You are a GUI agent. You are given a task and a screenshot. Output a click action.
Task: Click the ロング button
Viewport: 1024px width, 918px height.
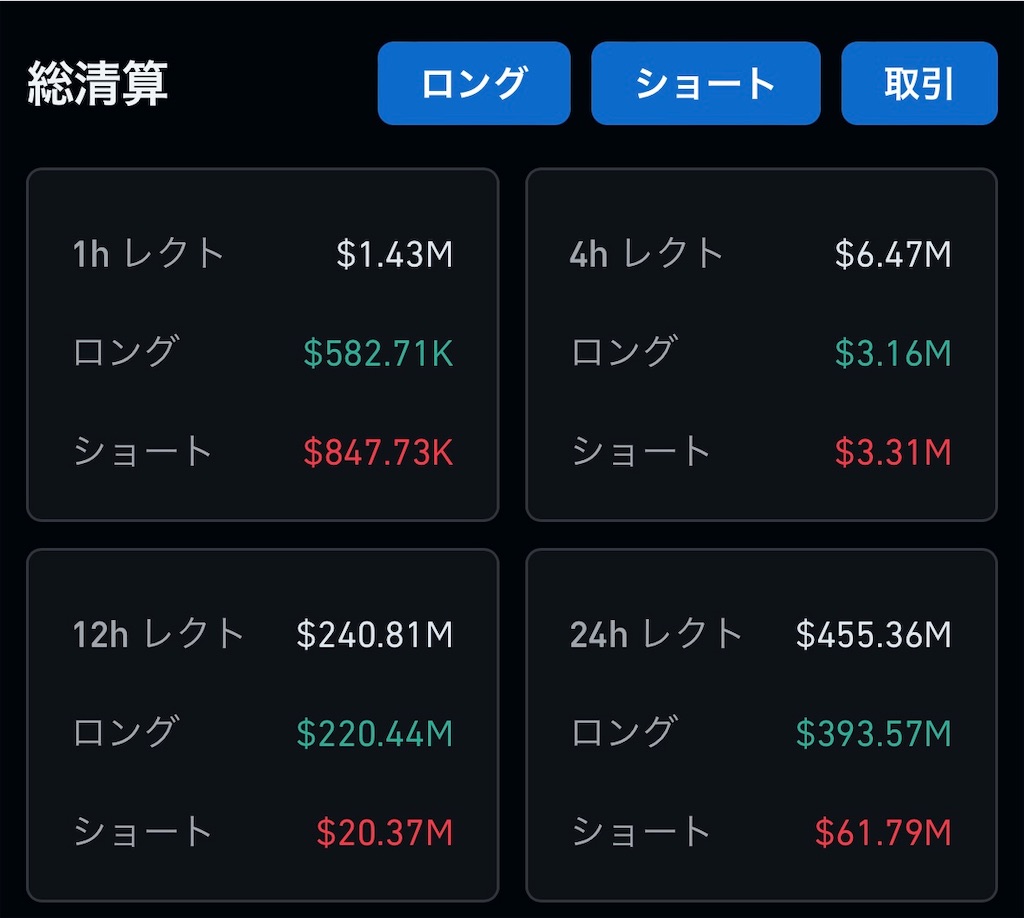(474, 83)
